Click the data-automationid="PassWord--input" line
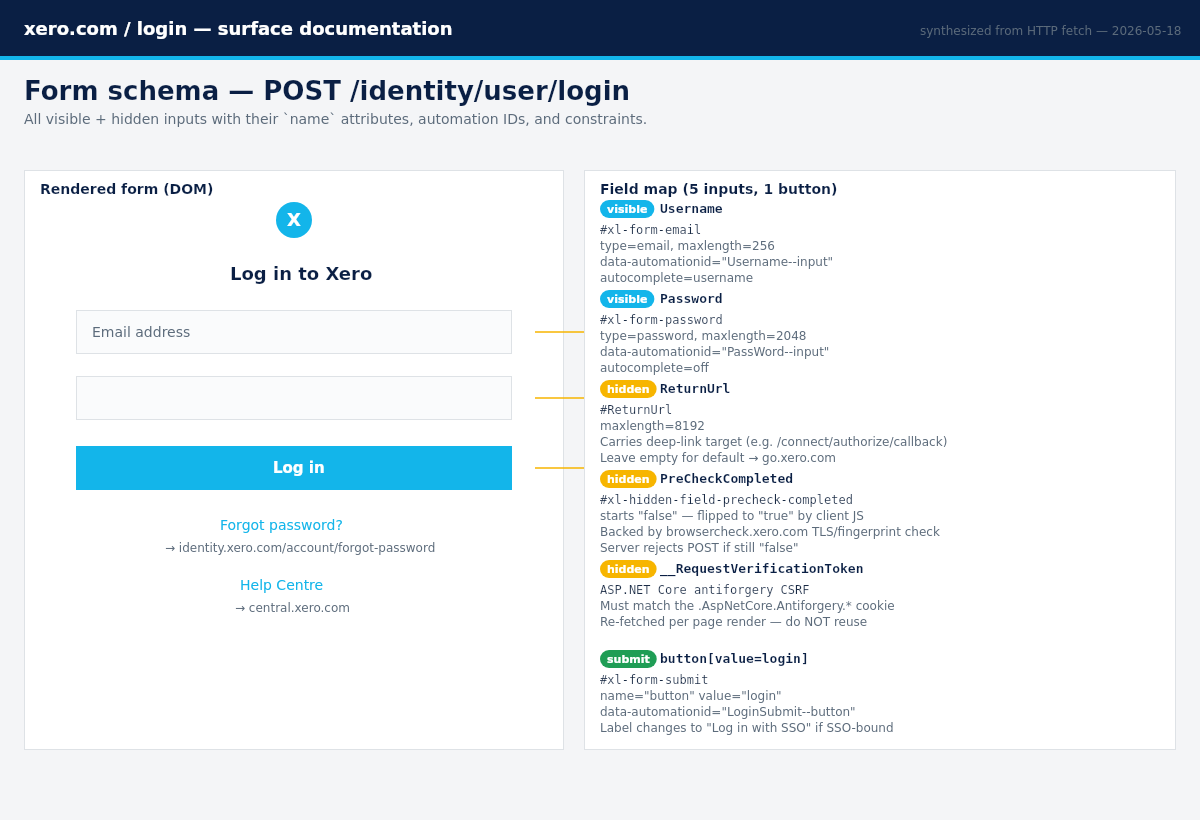Screen dimensions: 1200x820 pyautogui.click(x=714, y=352)
